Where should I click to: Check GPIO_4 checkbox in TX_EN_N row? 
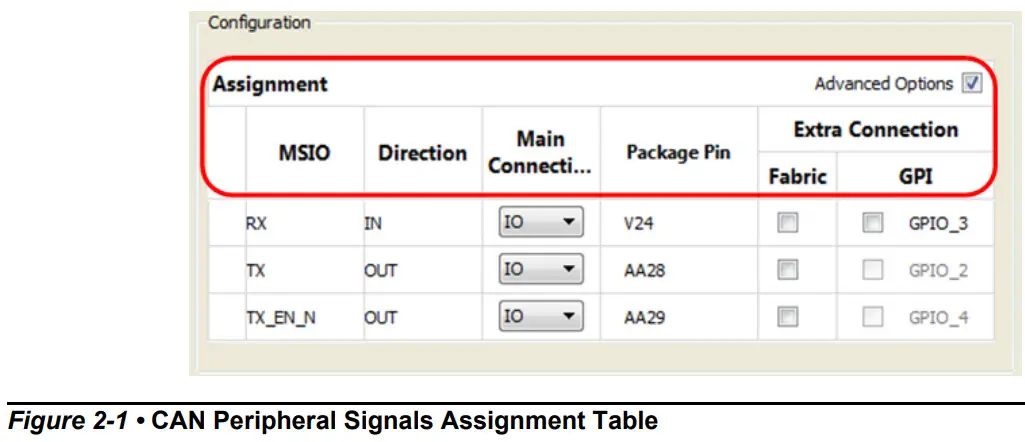pyautogui.click(x=873, y=317)
